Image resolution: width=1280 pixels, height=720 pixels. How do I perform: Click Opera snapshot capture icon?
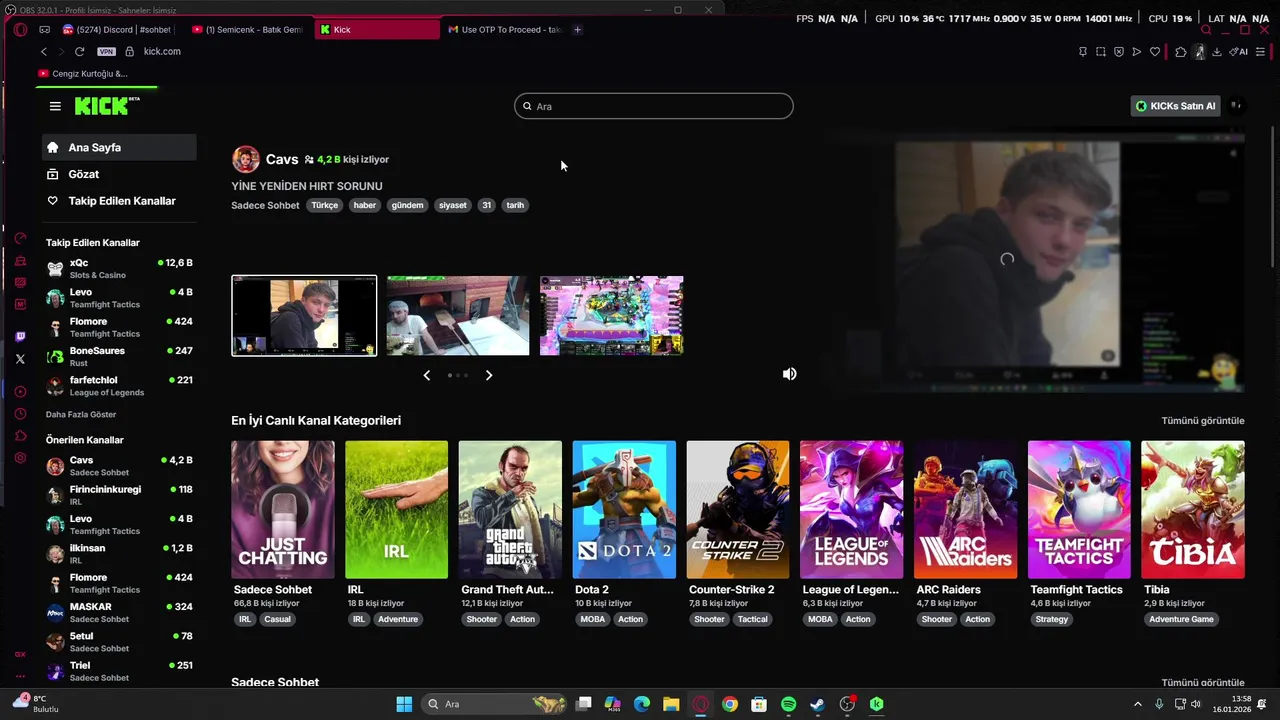1101,52
